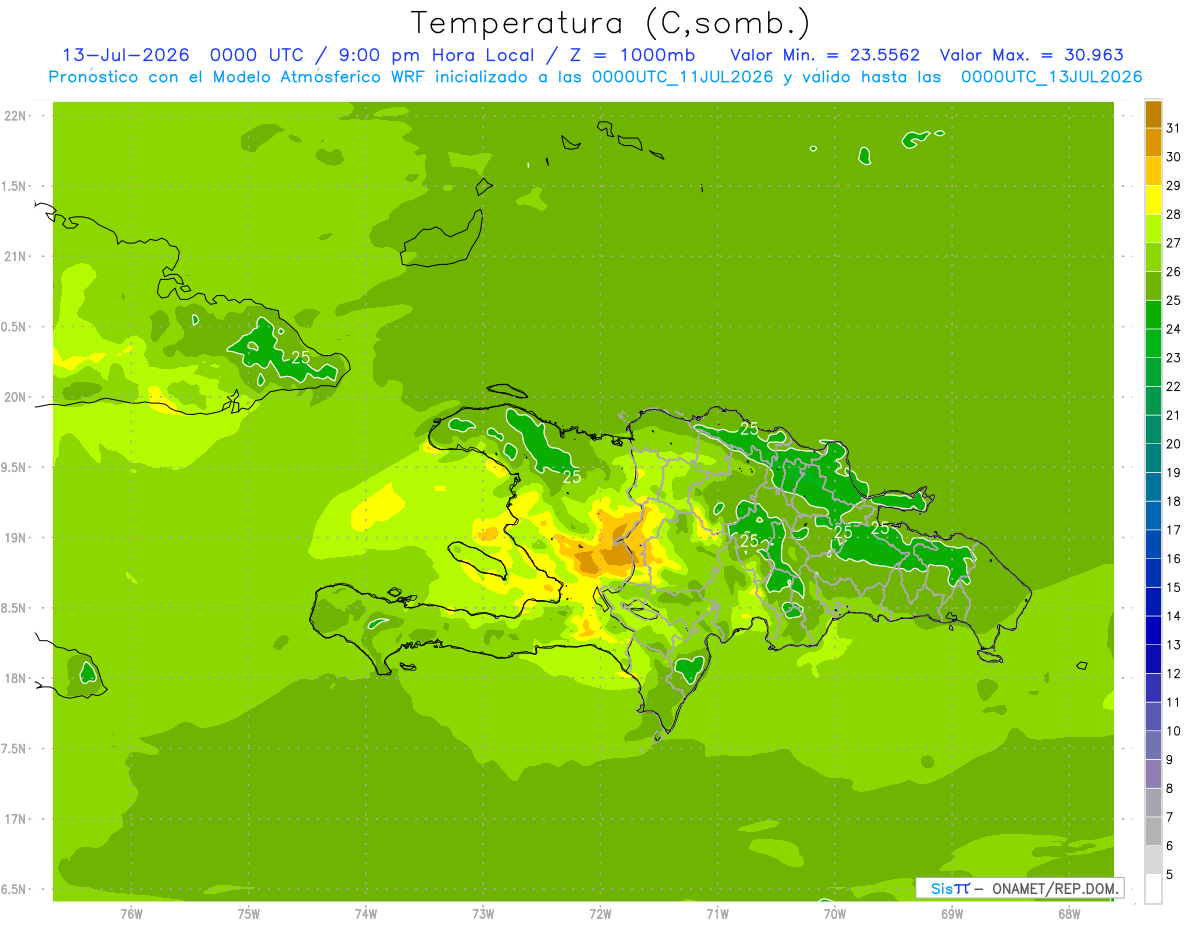Click the '20N' latitude axis label
1200x927 pixels.
(15, 397)
